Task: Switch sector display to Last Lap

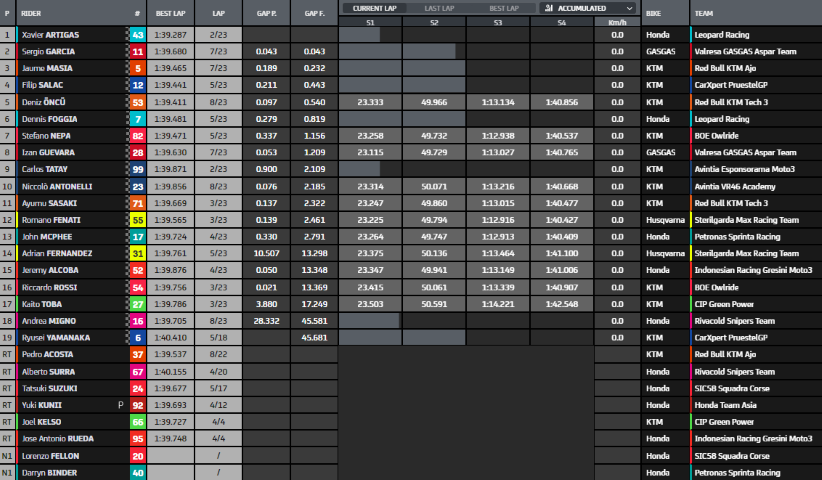Action: point(434,7)
